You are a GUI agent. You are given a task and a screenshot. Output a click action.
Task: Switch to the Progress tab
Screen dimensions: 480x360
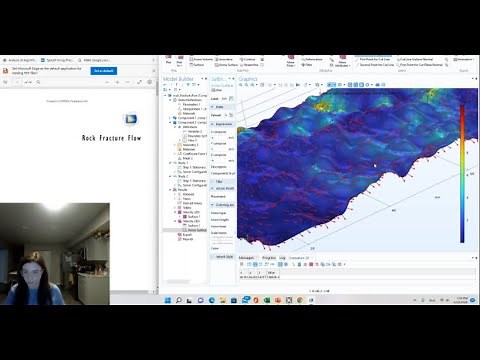269,258
